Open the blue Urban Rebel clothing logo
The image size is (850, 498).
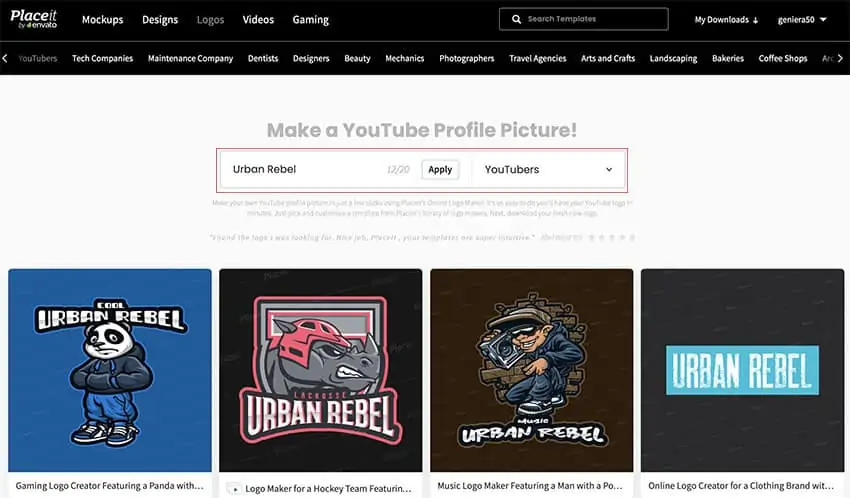742,371
